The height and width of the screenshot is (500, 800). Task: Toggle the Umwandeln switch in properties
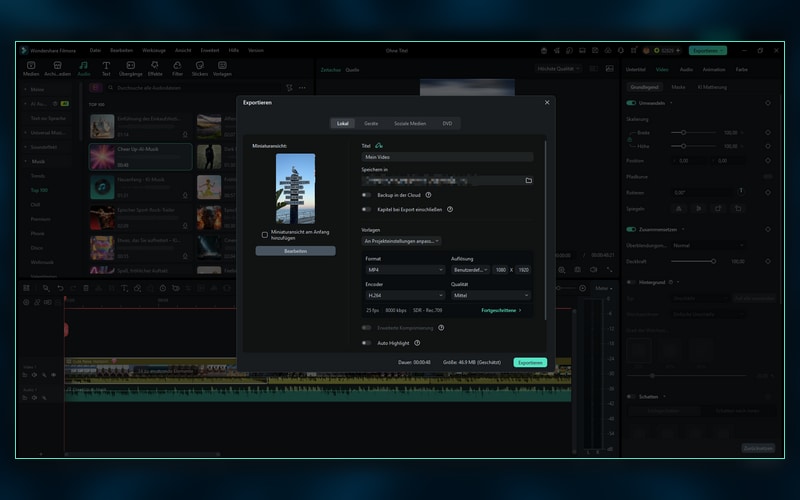[631, 103]
